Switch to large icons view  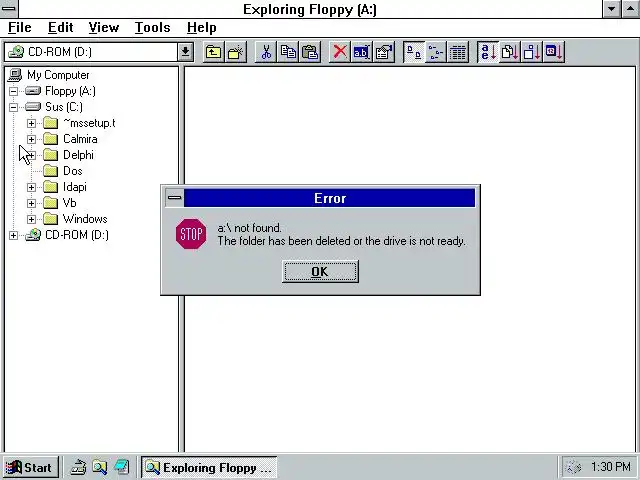click(x=414, y=52)
